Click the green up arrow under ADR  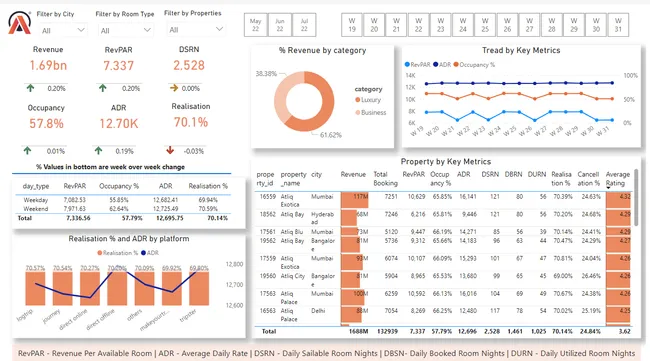(x=98, y=150)
